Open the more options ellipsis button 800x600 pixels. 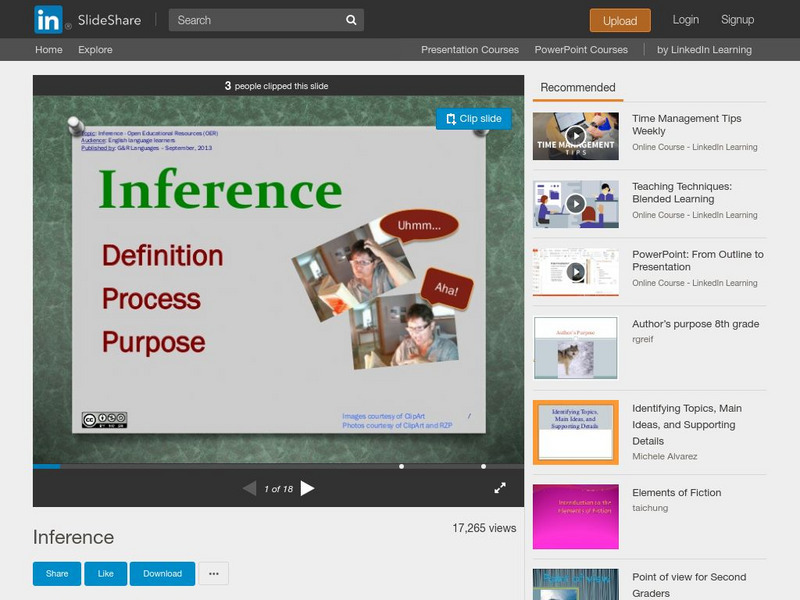pos(213,573)
